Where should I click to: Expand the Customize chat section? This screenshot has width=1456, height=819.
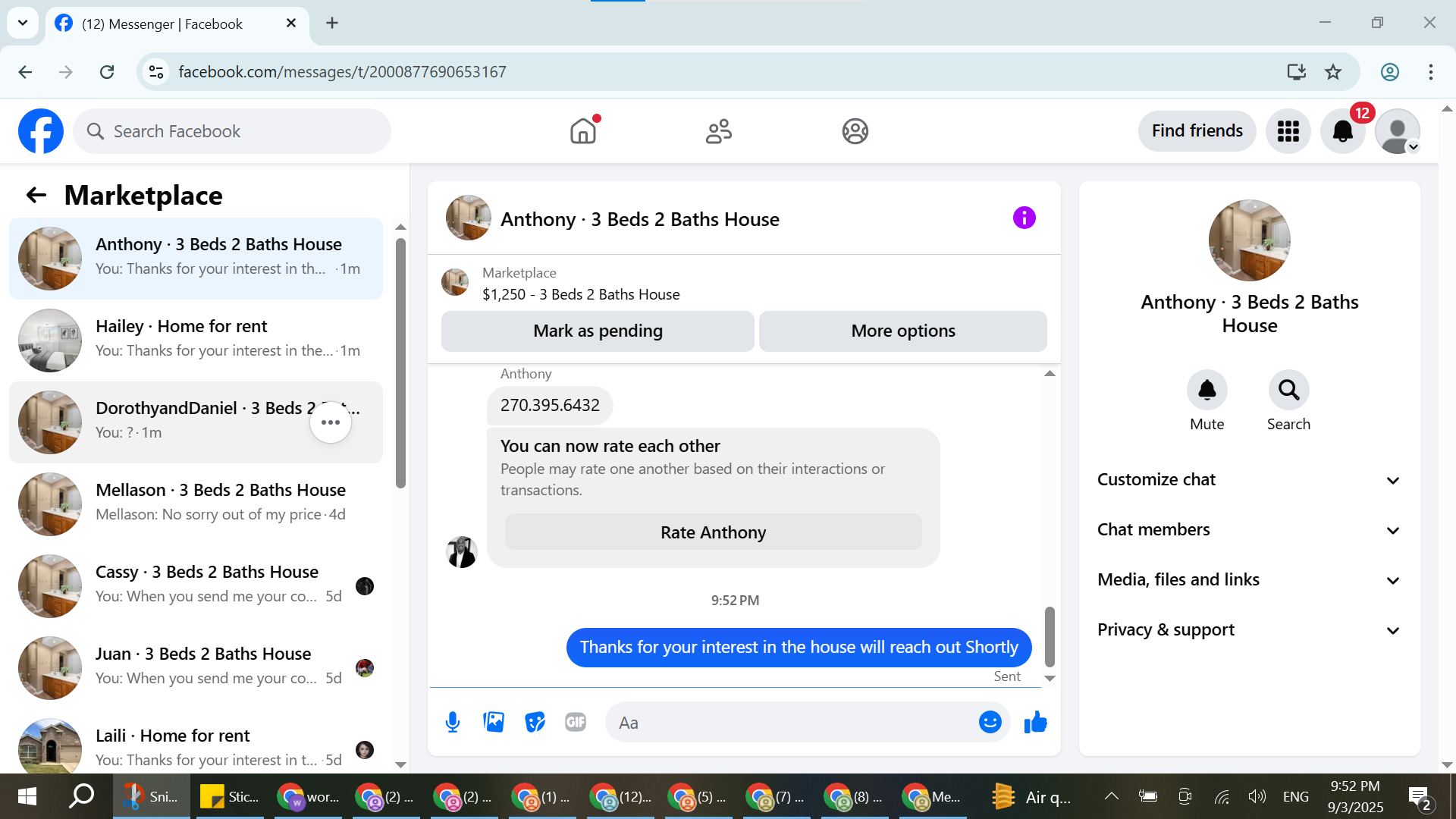[x=1249, y=480]
